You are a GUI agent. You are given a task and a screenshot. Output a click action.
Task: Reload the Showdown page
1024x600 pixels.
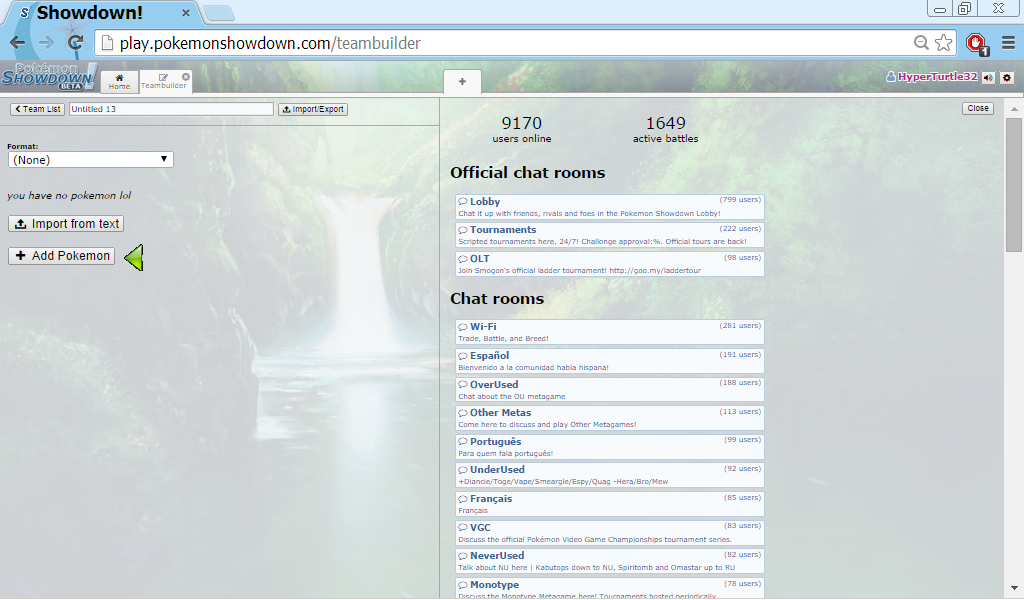(76, 43)
